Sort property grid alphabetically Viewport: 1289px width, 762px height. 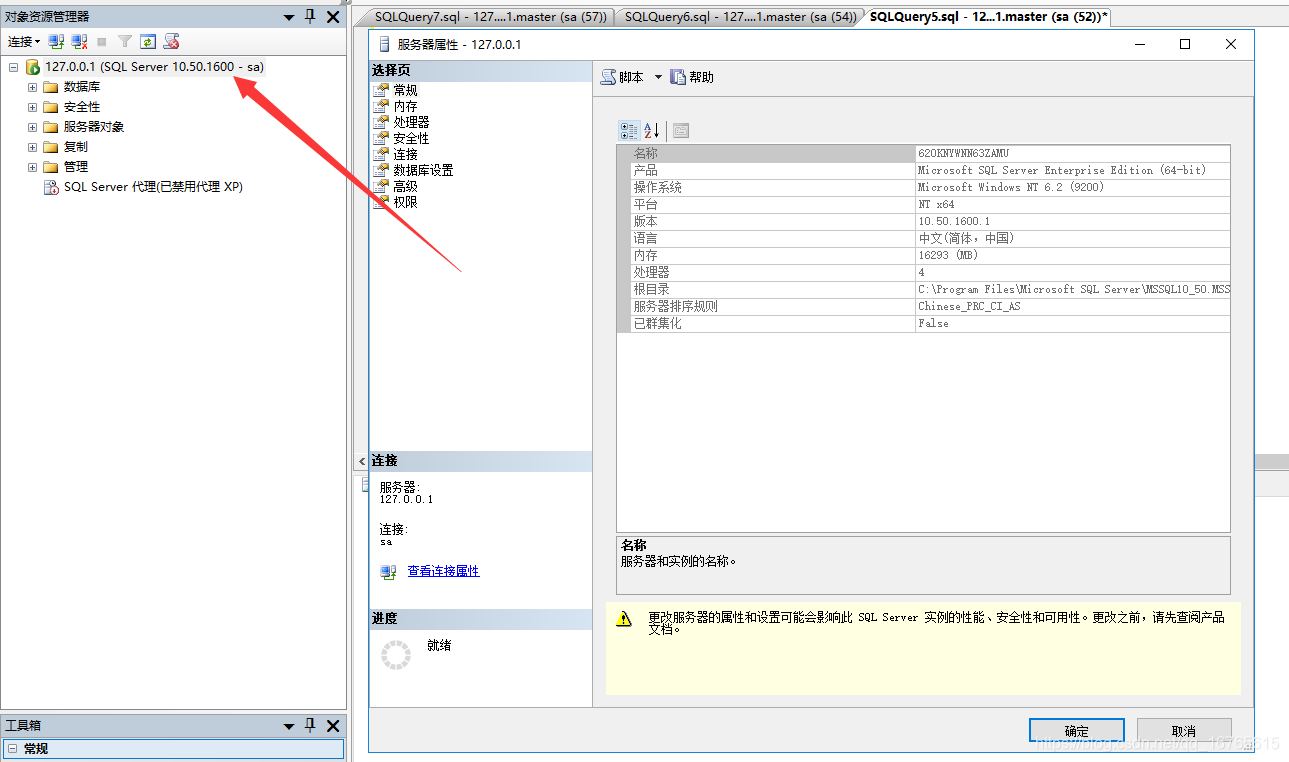(651, 131)
